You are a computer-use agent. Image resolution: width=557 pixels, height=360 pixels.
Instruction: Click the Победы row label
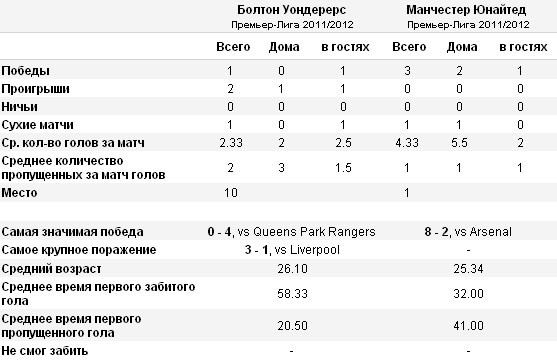coord(26,71)
